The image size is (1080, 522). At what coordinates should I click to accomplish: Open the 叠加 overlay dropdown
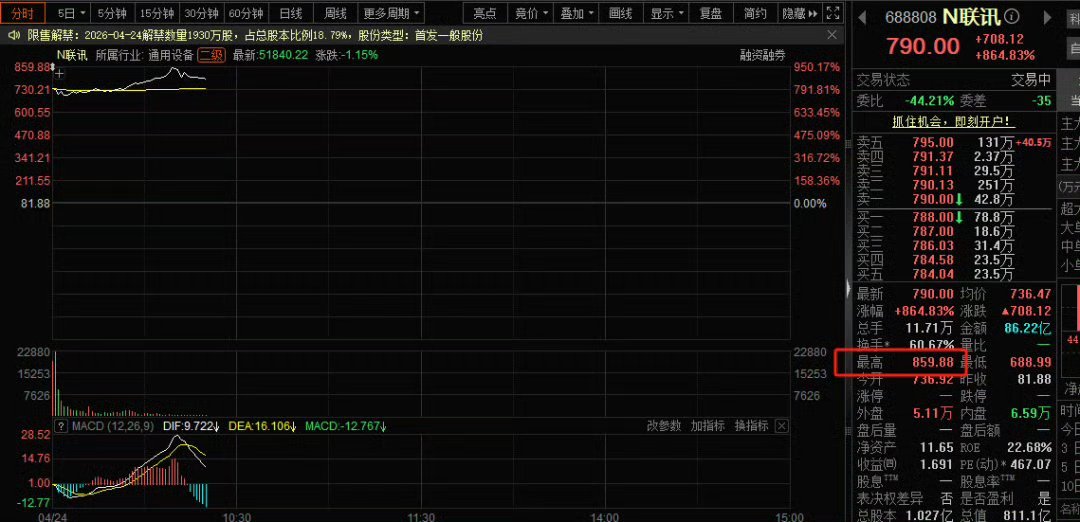pos(577,13)
